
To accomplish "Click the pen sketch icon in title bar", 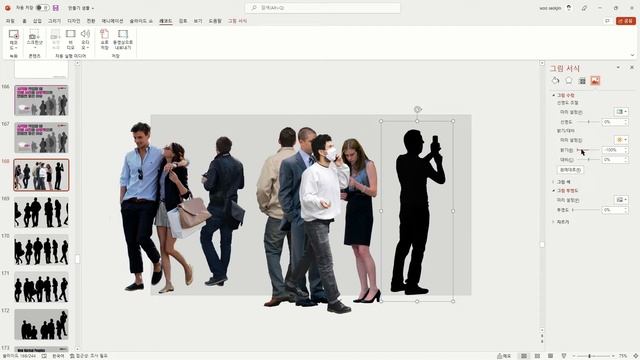I will point(584,8).
